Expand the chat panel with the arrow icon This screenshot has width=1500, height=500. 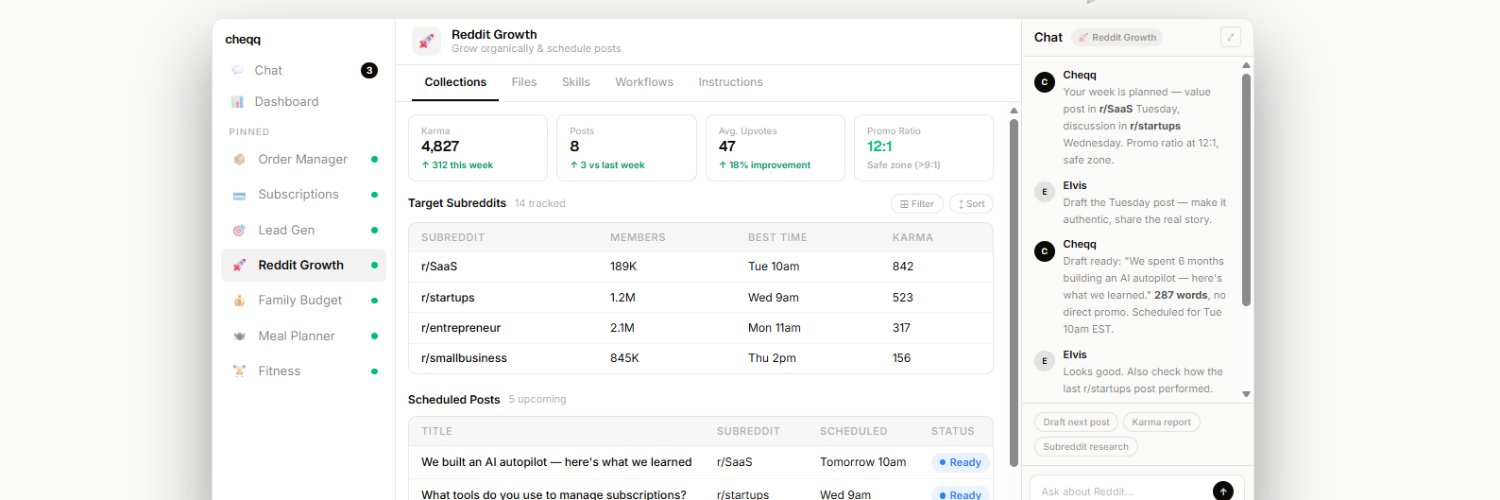(1230, 37)
